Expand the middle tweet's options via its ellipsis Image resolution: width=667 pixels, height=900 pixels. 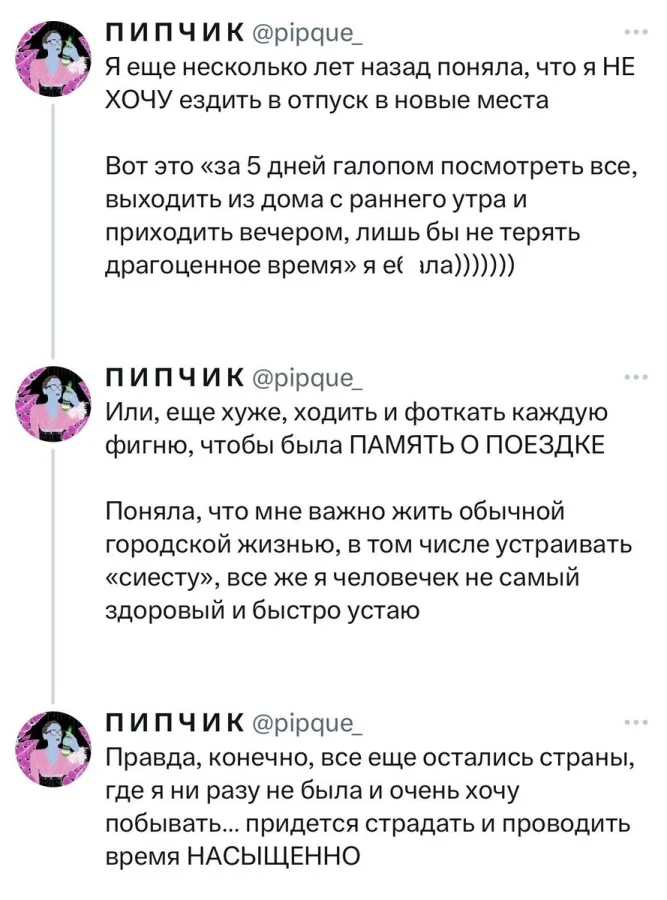click(x=636, y=377)
